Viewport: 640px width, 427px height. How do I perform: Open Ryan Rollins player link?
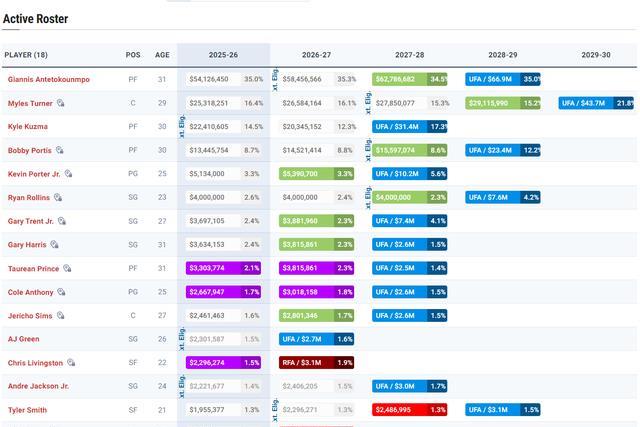tap(29, 198)
